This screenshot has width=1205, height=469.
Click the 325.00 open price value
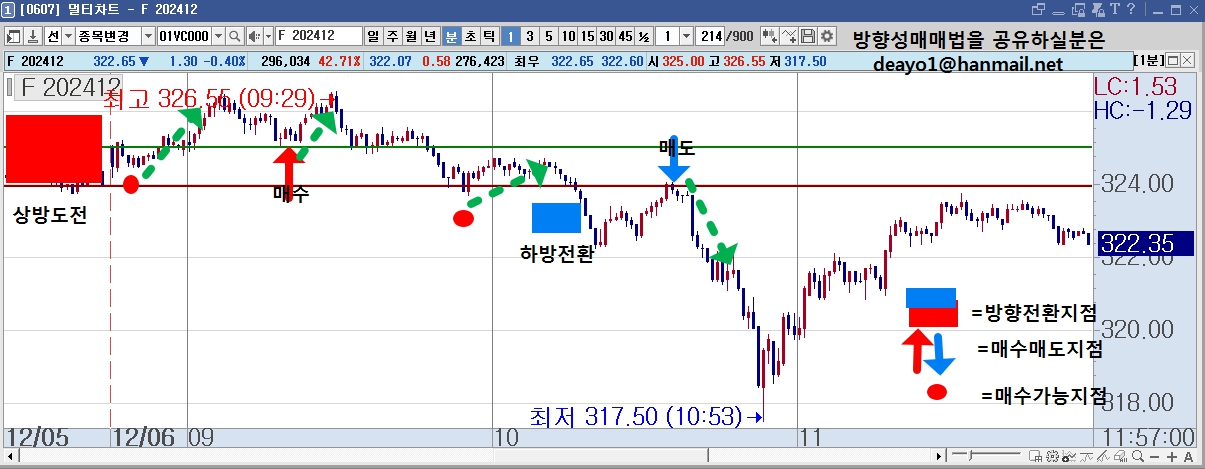coord(683,61)
